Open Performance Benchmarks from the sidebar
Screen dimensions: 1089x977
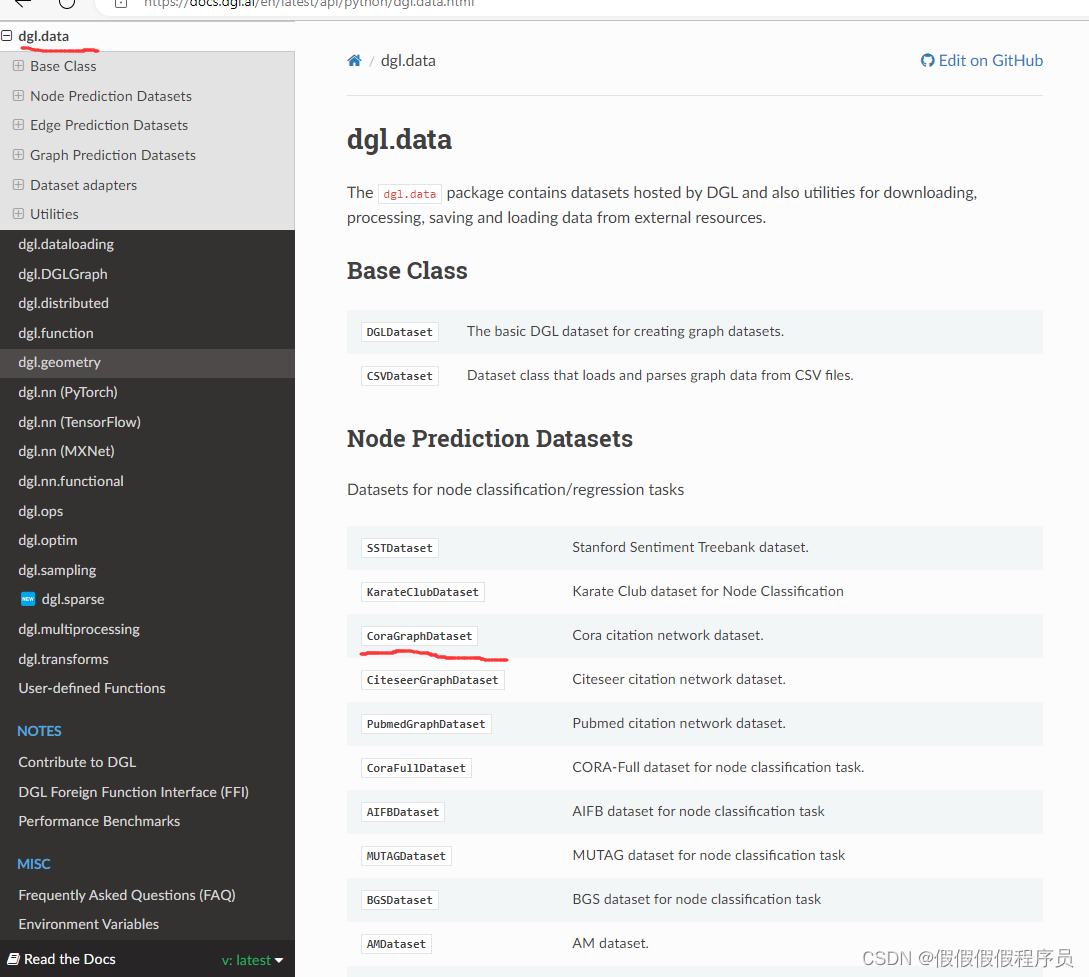98,821
